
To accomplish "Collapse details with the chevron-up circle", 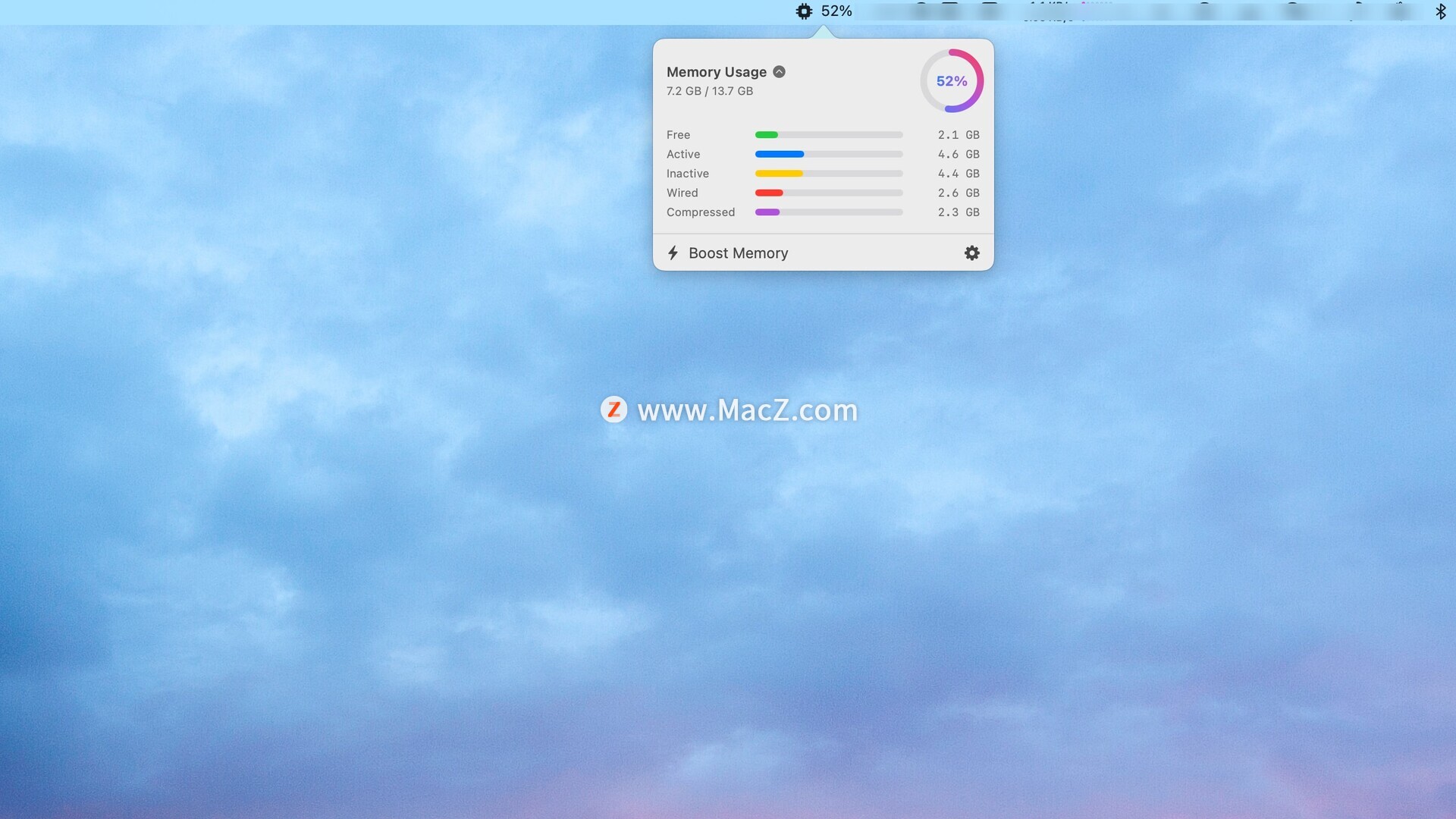I will tap(779, 72).
